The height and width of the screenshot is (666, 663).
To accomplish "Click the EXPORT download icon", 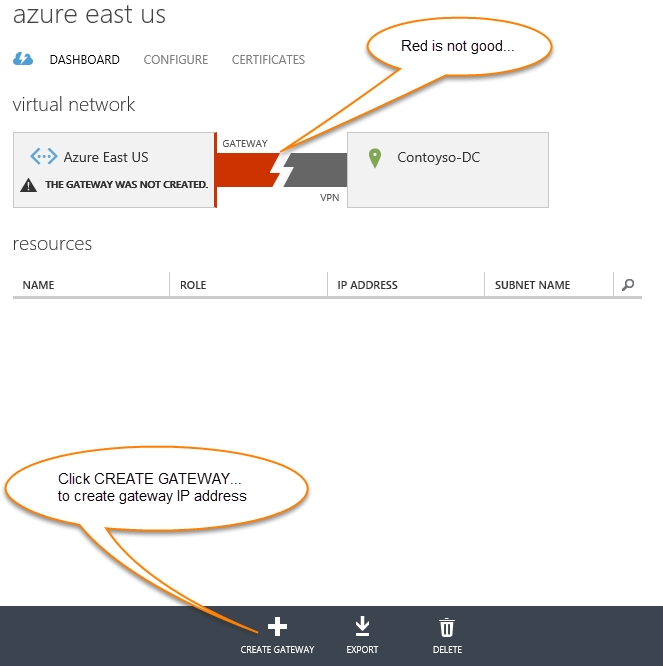I will coord(362,626).
